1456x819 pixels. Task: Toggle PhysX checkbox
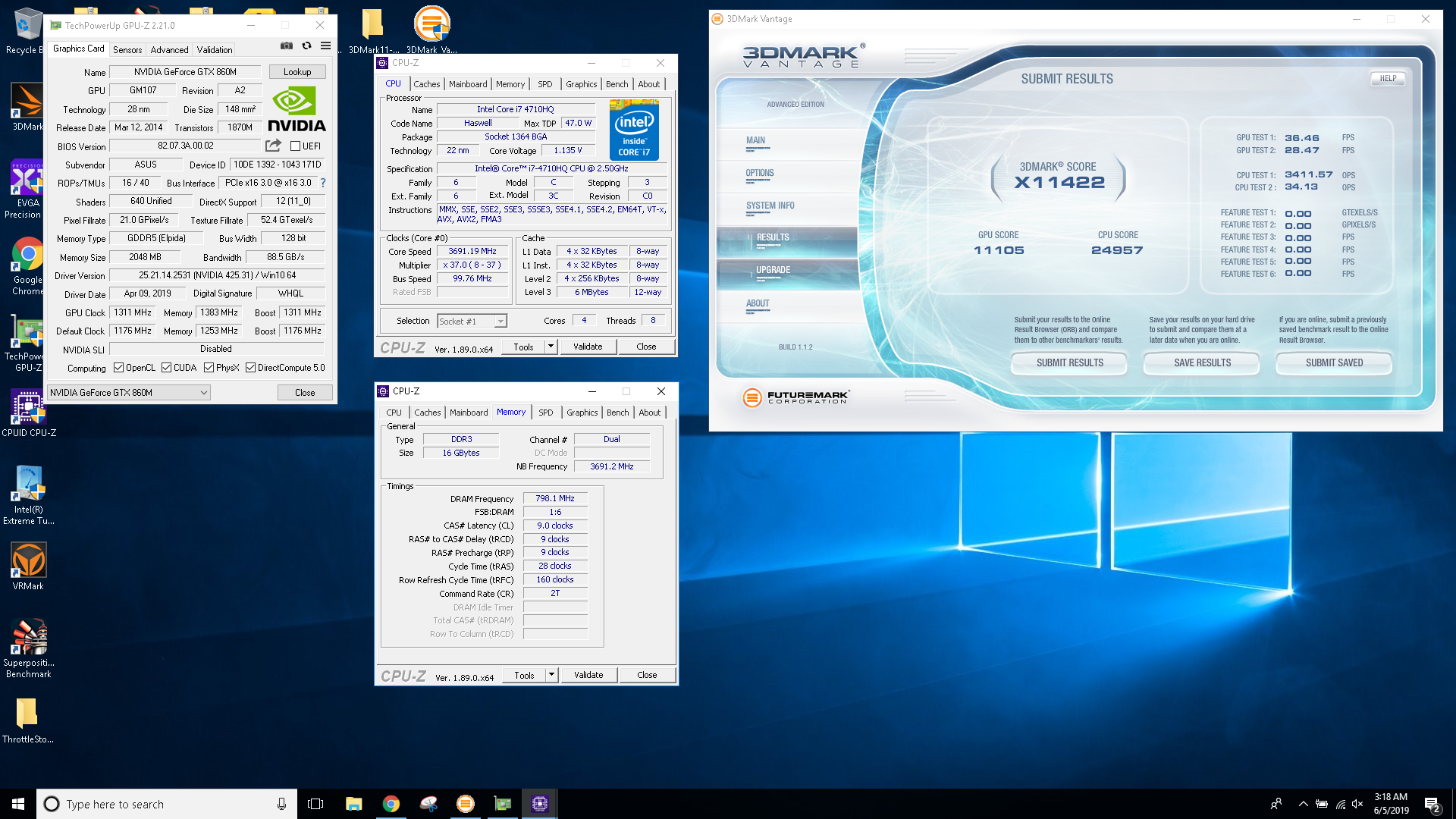coord(209,368)
